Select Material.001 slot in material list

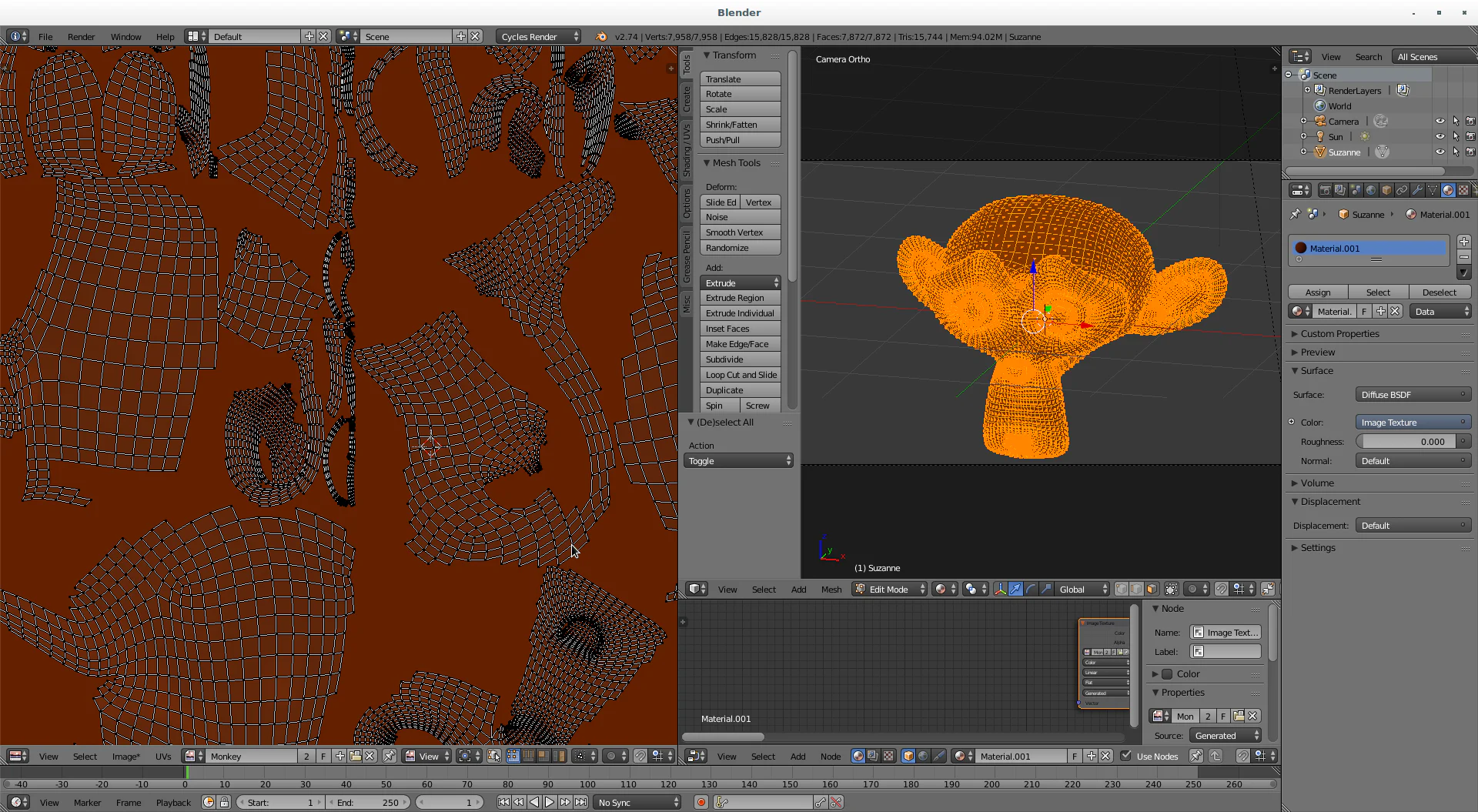pyautogui.click(x=1369, y=248)
